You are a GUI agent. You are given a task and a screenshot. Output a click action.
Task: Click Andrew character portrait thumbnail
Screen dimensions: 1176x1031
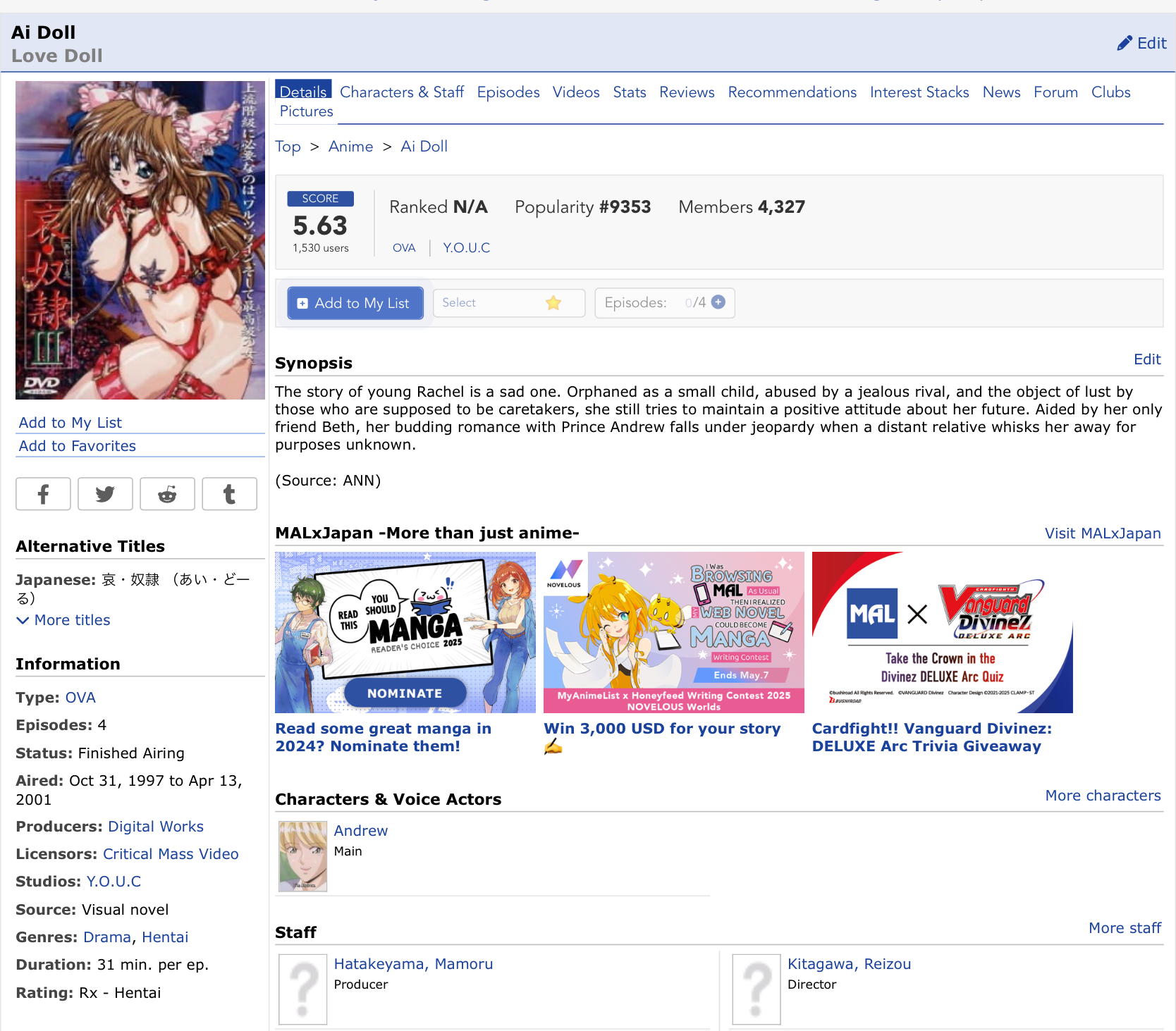(303, 856)
